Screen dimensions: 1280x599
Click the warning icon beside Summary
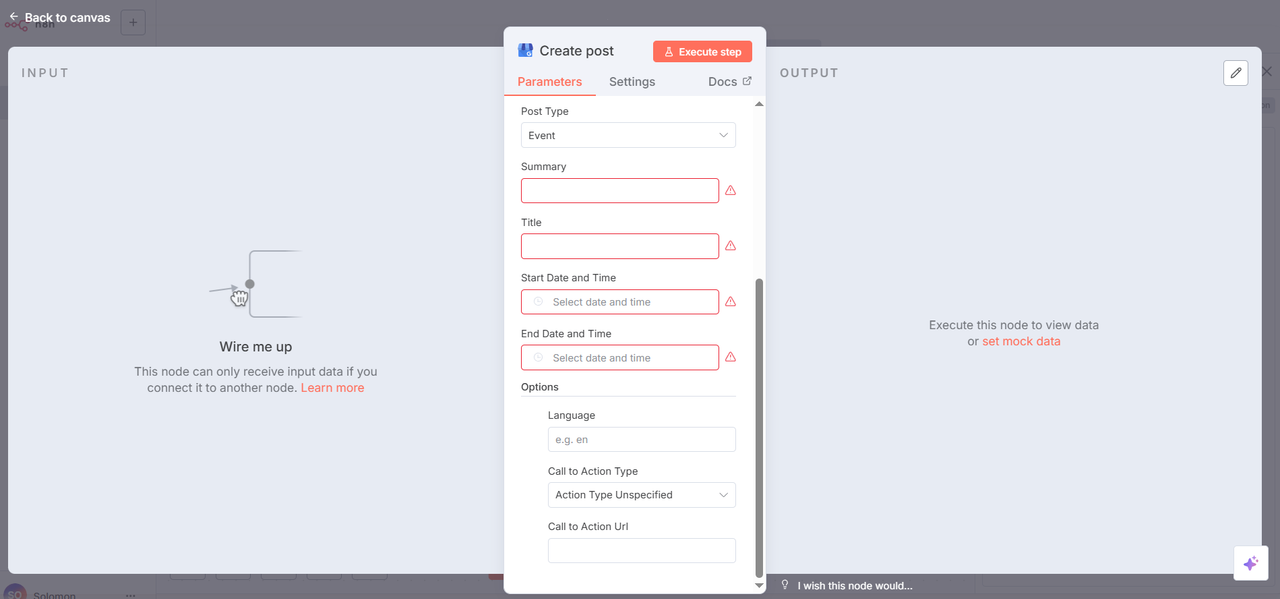click(730, 190)
